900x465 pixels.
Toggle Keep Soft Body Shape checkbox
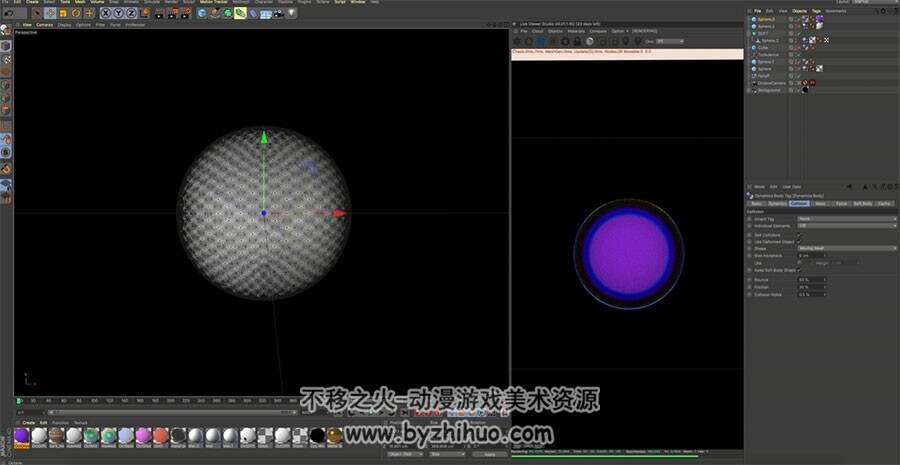click(798, 270)
